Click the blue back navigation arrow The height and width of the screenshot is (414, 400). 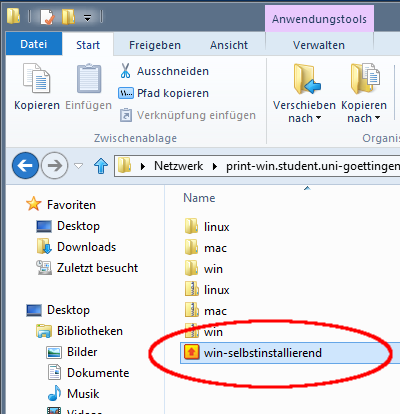25,165
